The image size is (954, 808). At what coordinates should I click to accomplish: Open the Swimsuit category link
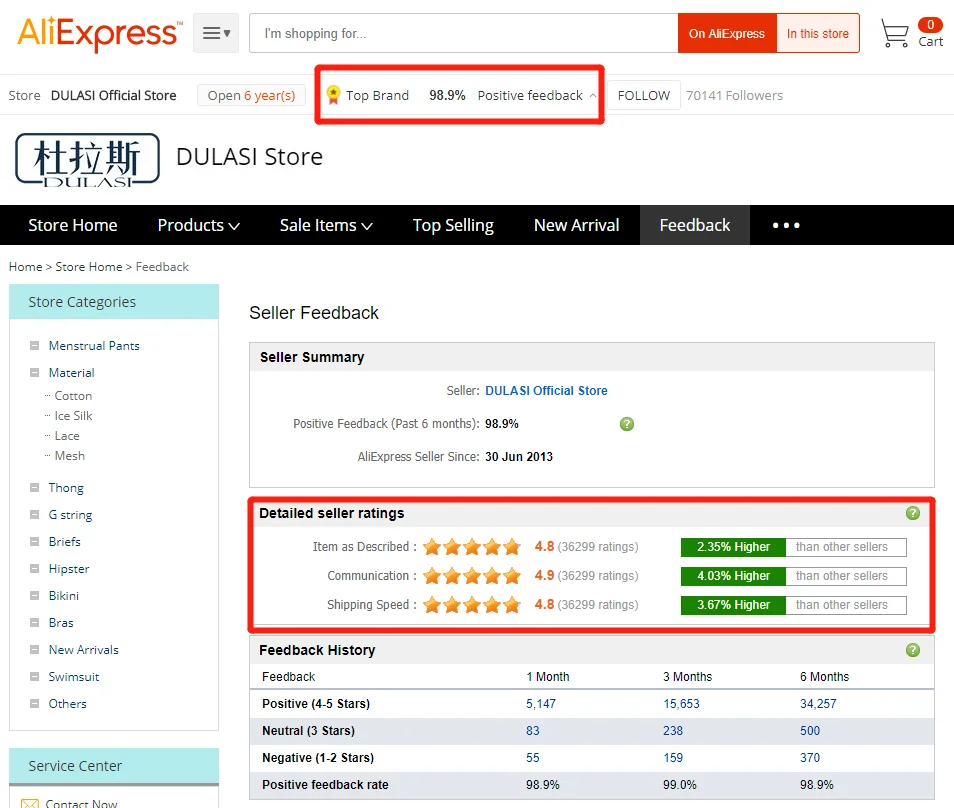pos(74,677)
